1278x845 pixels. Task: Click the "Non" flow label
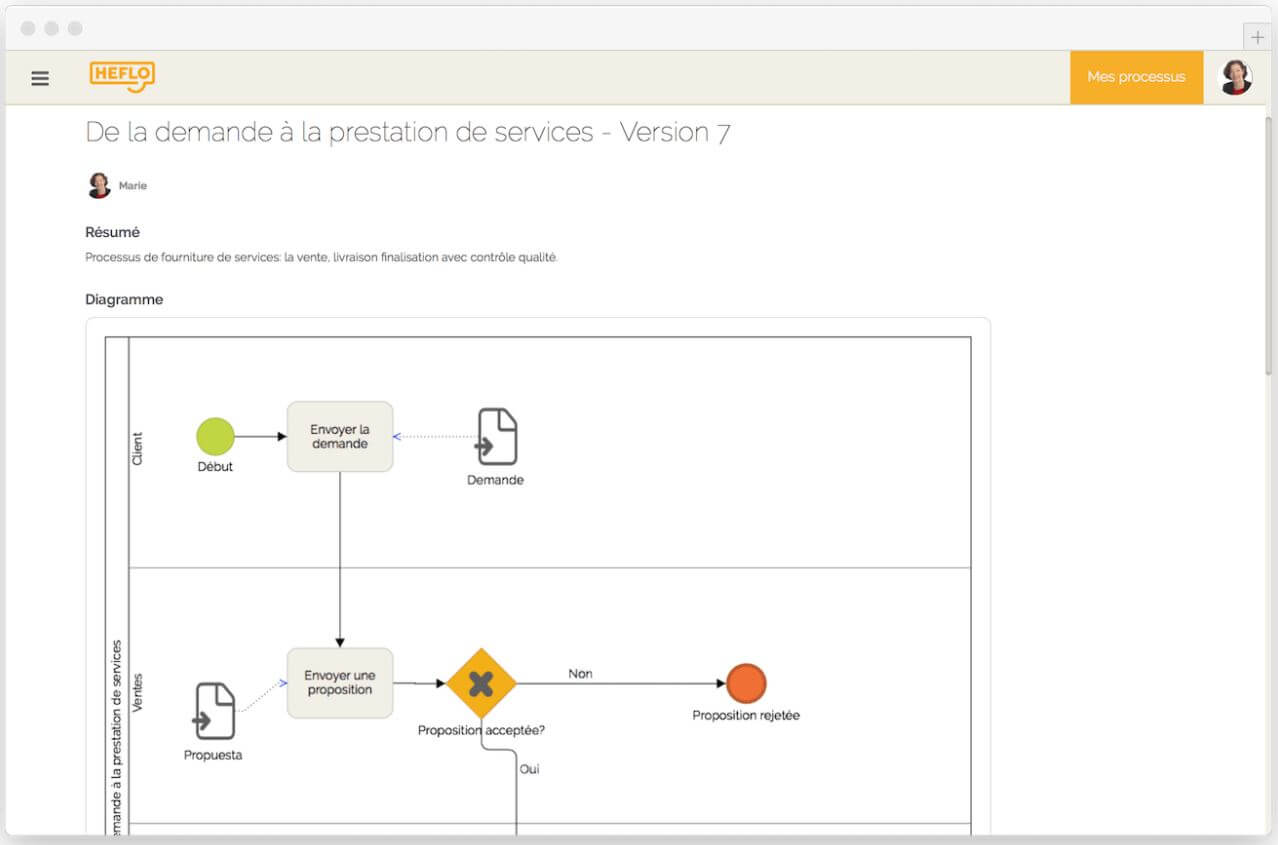click(x=580, y=674)
